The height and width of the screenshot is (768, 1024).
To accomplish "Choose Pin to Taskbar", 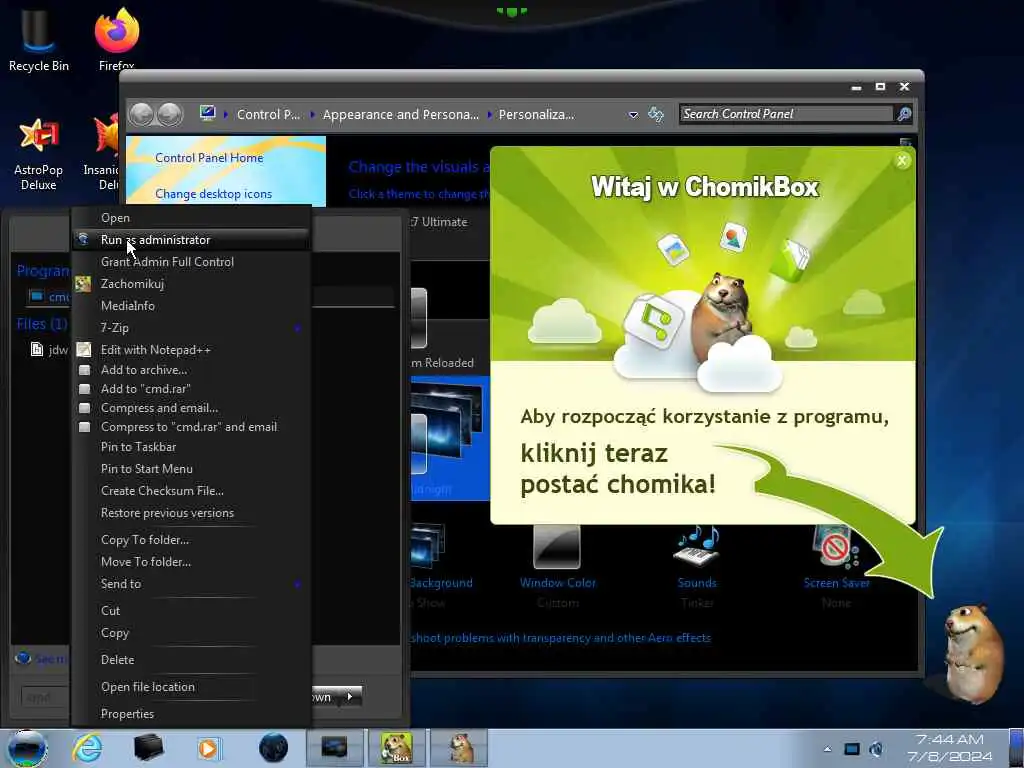I will 191,447.
